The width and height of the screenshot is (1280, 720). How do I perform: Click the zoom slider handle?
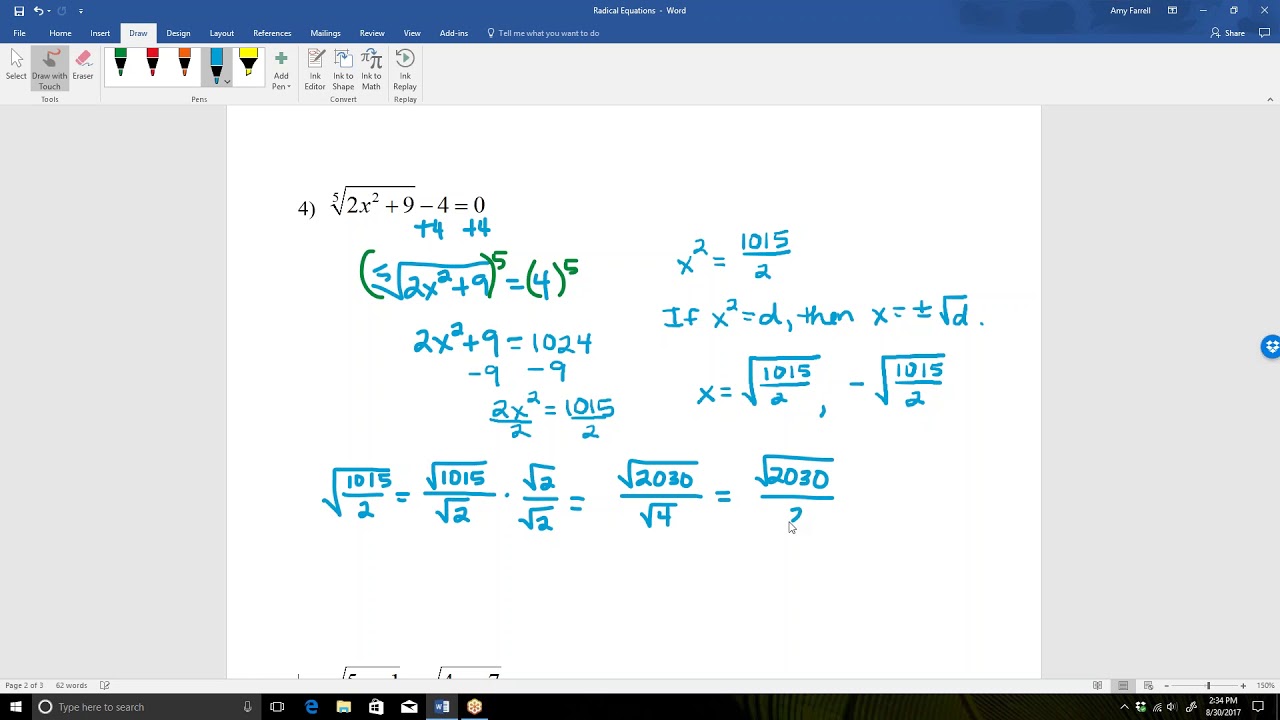click(x=1208, y=685)
